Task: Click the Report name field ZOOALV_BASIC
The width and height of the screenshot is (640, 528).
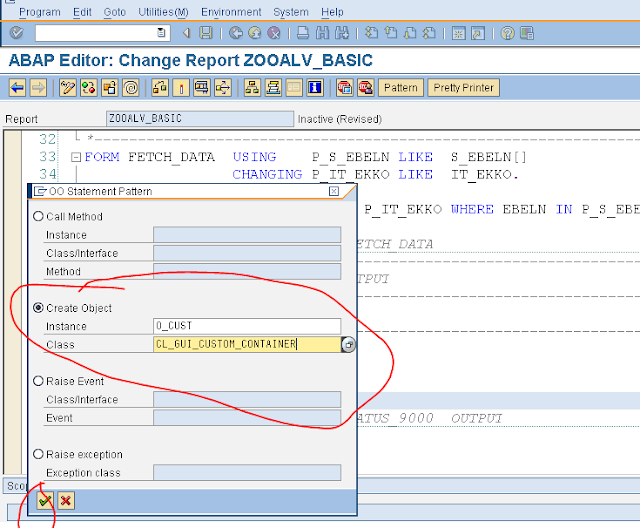Action: tap(200, 119)
